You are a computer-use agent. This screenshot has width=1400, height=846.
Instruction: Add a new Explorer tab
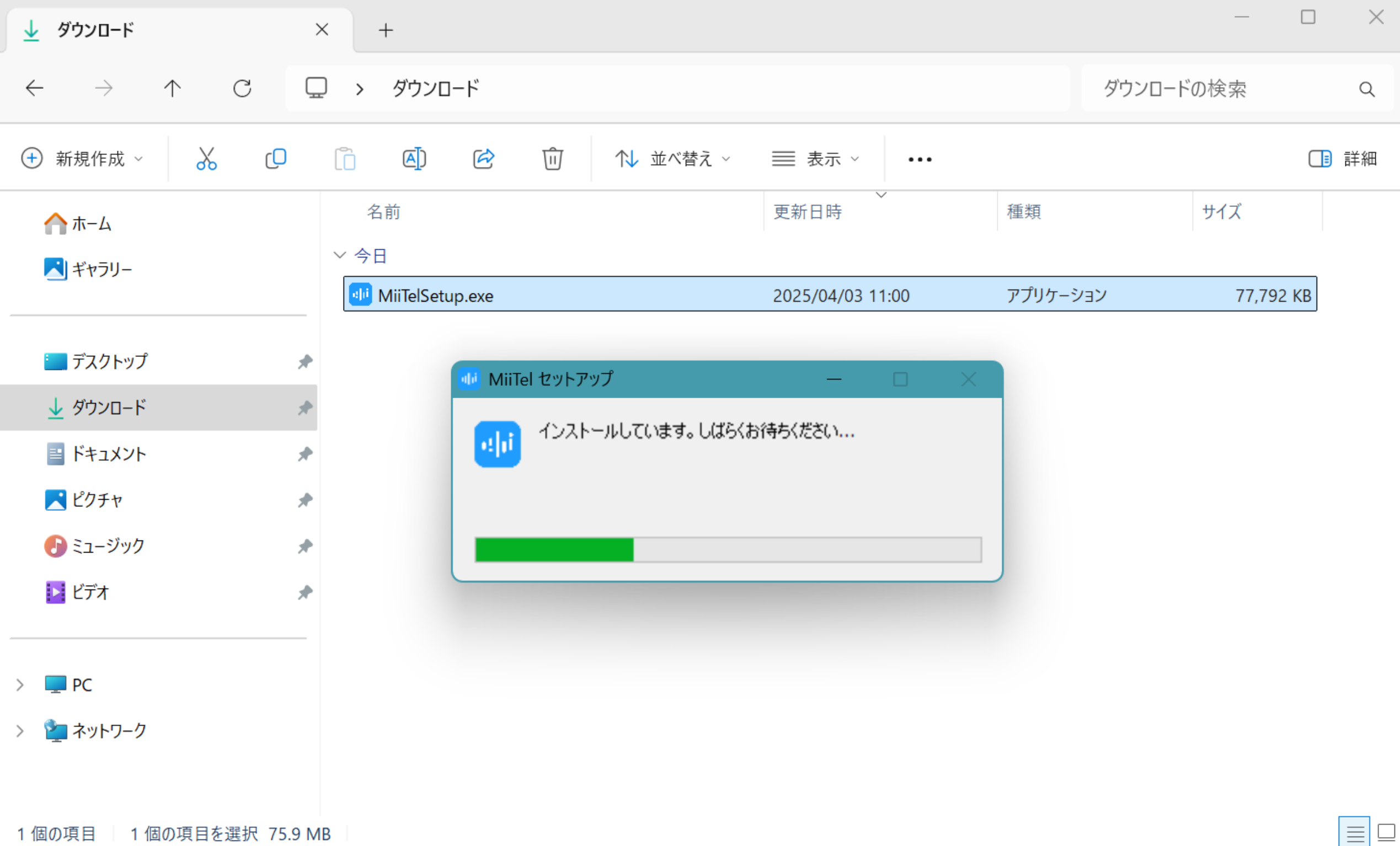point(386,30)
